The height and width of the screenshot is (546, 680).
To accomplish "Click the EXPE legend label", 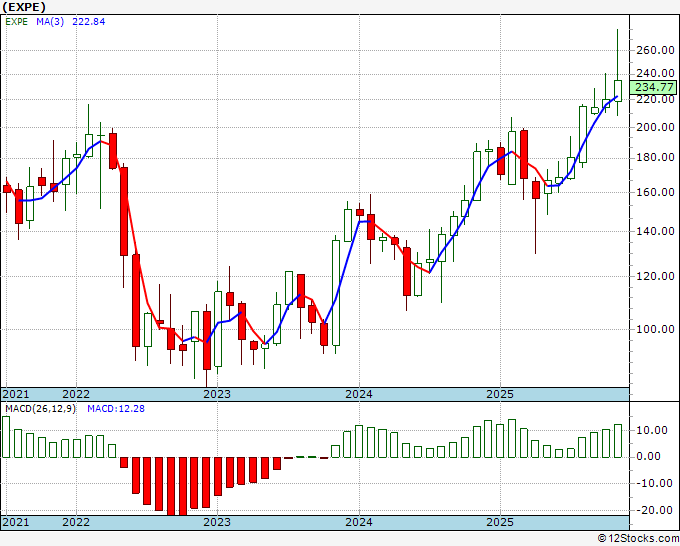I will pyautogui.click(x=16, y=22).
